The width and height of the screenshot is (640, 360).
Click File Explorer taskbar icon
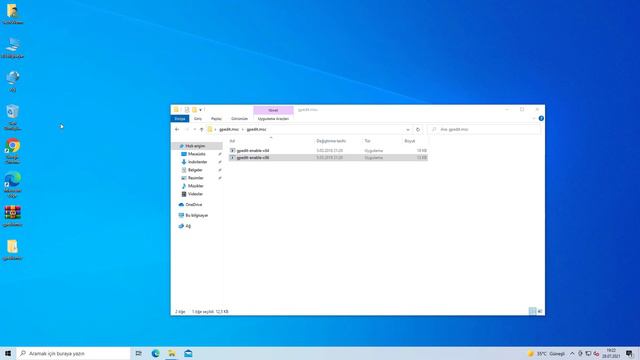(172, 353)
